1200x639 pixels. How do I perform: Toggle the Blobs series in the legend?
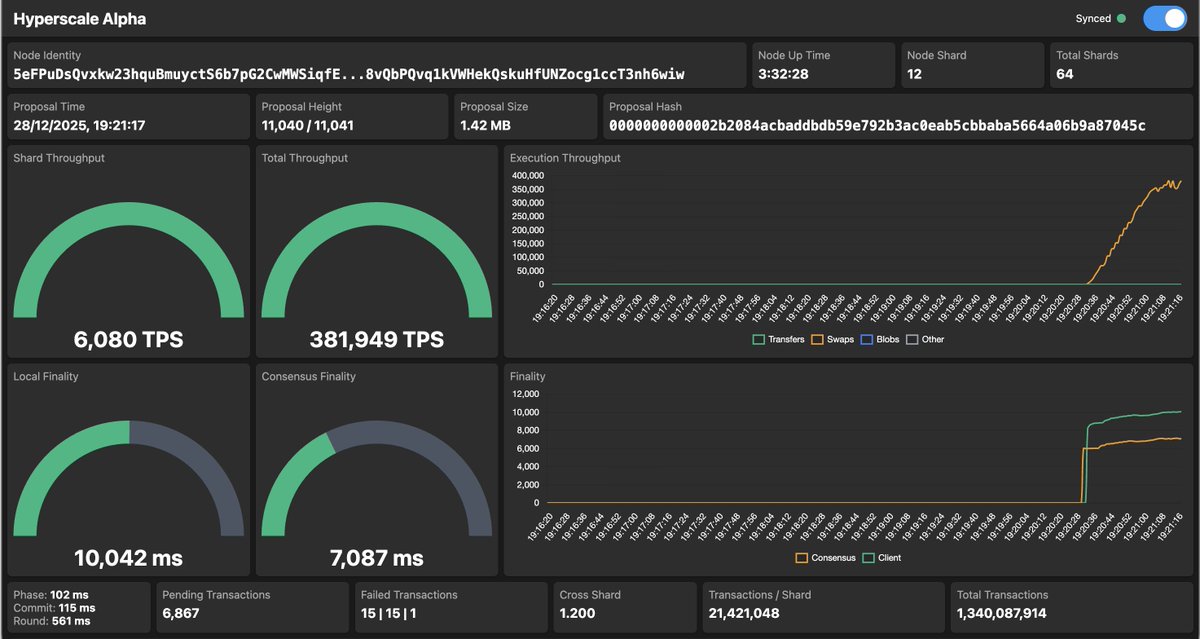(x=879, y=339)
